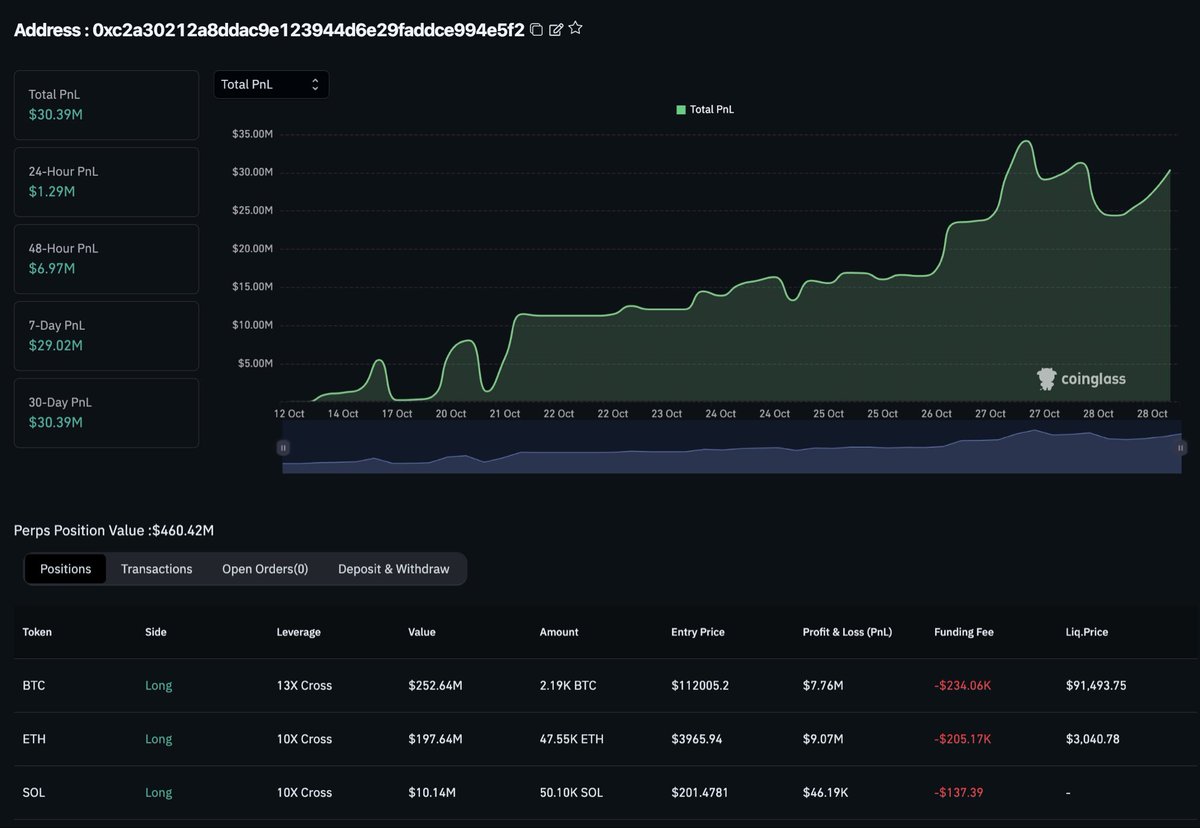Screen dimensions: 1200x828
Task: Open the Total PnL chart dropdown
Action: pos(271,85)
